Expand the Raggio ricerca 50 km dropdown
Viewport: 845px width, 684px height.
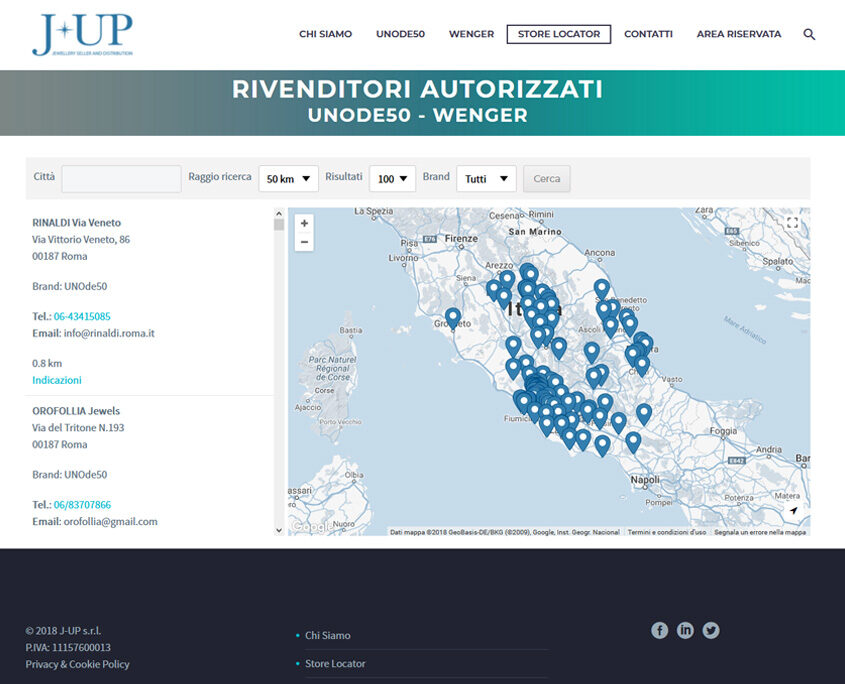tap(288, 179)
